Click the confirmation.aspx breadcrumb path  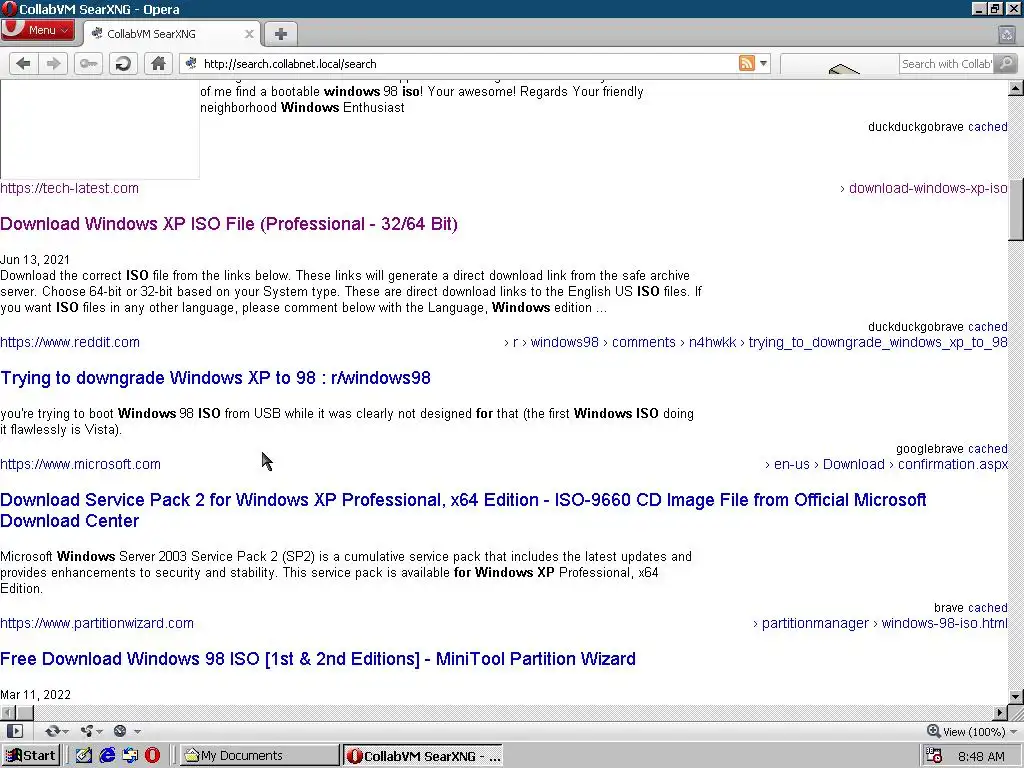tap(953, 464)
